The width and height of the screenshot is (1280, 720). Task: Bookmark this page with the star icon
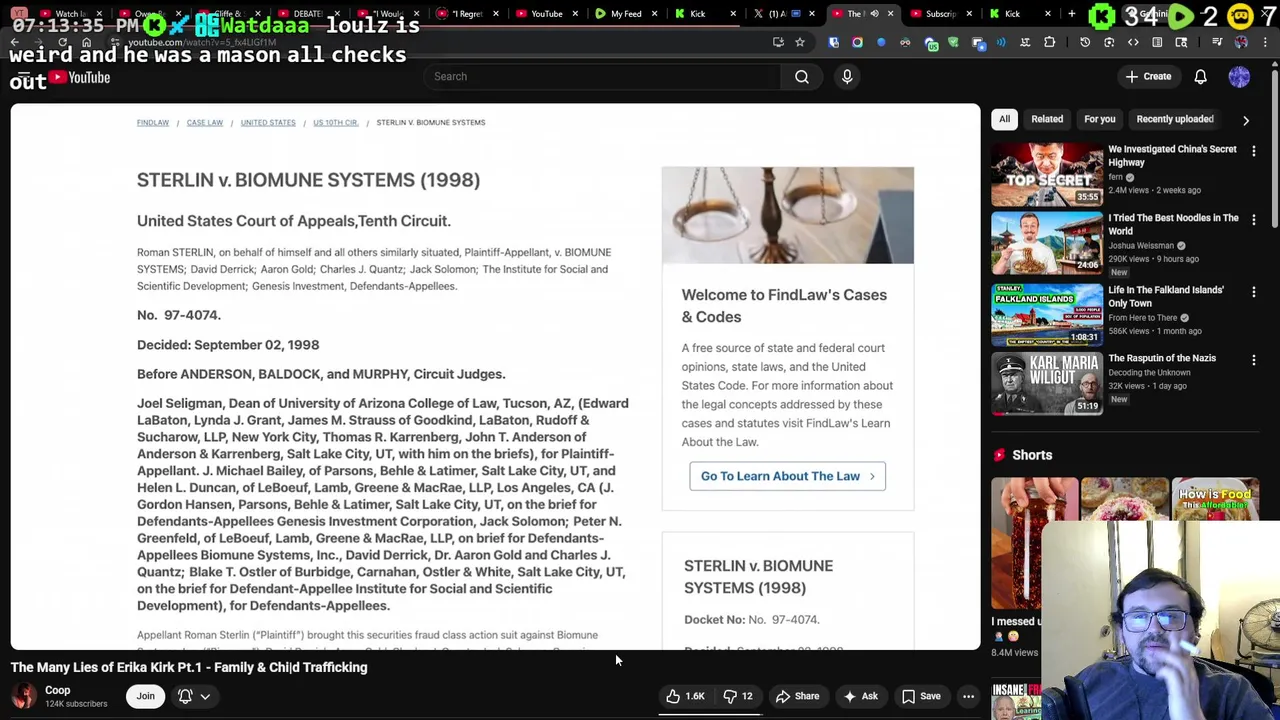[799, 42]
